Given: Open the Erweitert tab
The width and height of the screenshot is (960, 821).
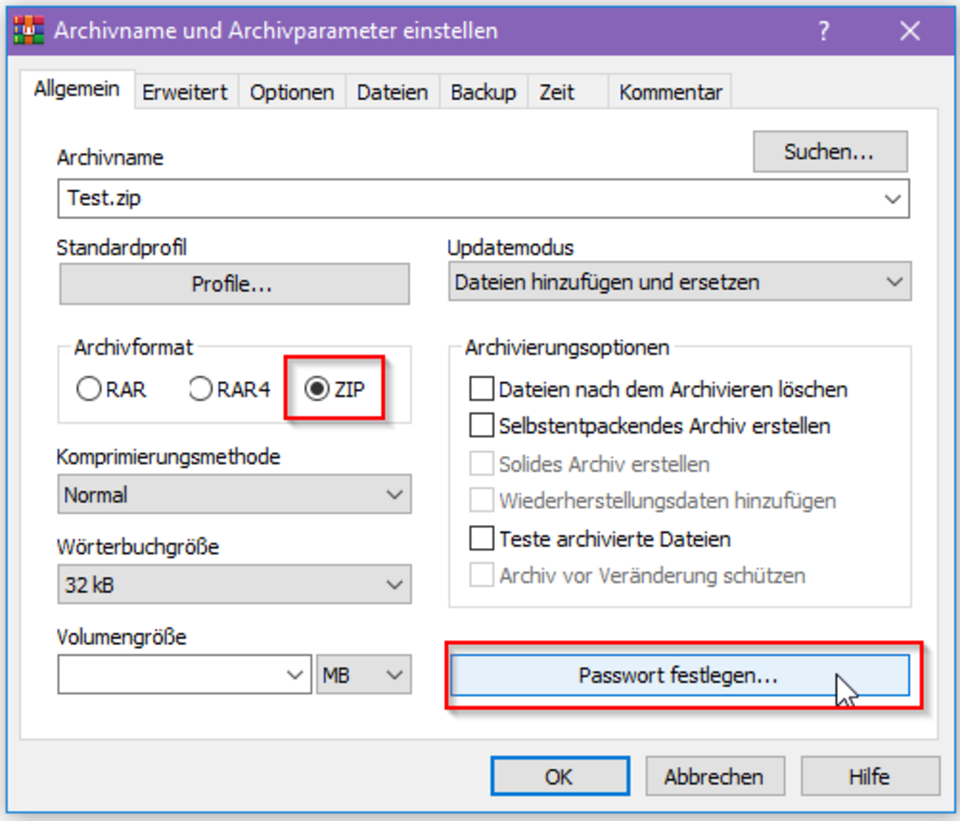Looking at the screenshot, I should coord(185,92).
